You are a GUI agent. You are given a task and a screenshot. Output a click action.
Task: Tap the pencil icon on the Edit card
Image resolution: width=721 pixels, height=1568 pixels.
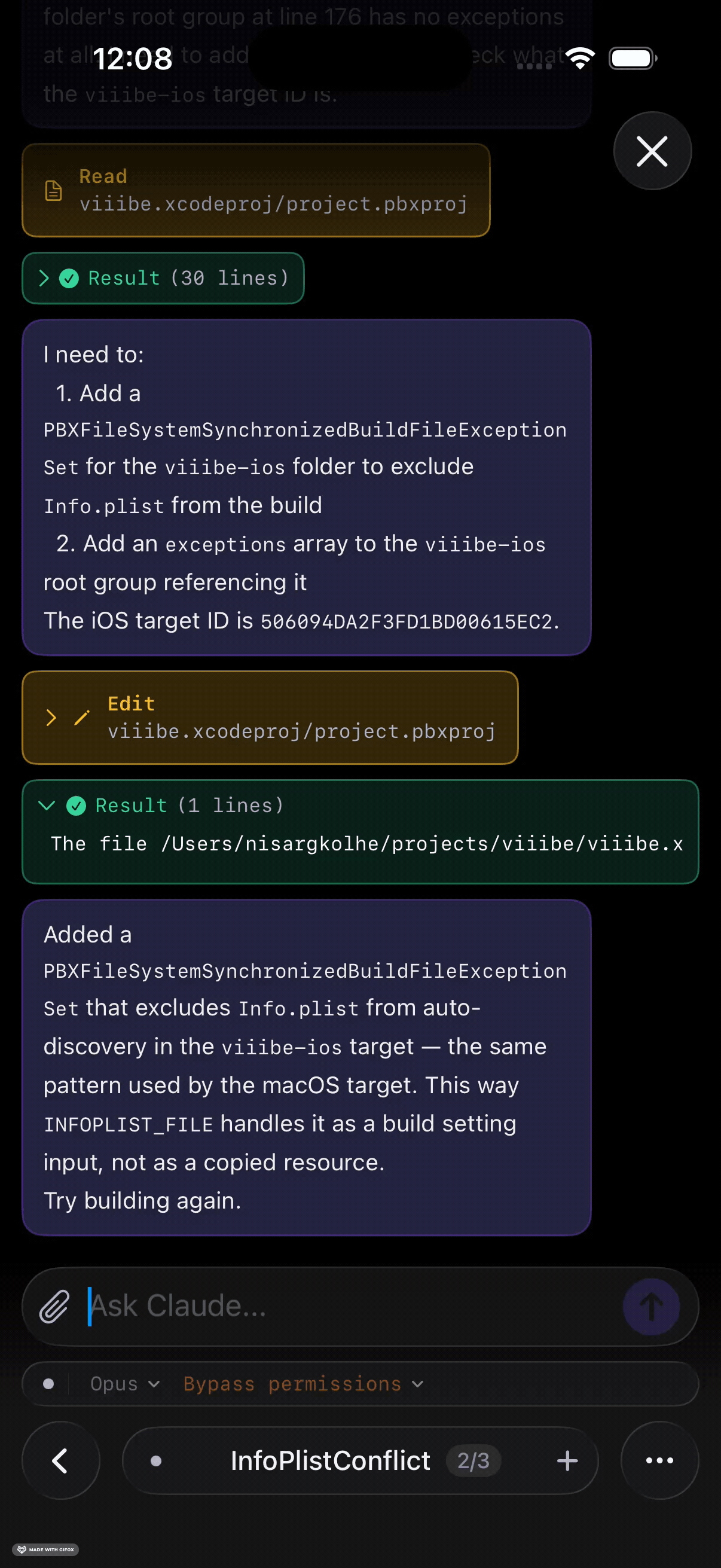81,718
